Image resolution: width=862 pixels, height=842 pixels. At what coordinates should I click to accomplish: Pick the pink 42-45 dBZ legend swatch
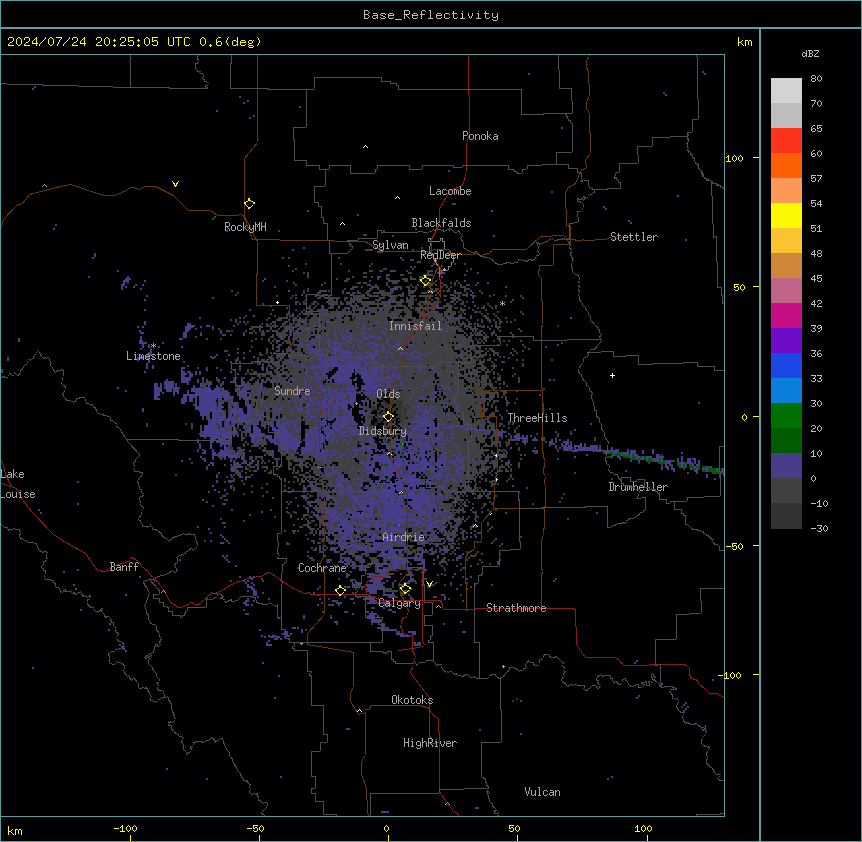786,291
